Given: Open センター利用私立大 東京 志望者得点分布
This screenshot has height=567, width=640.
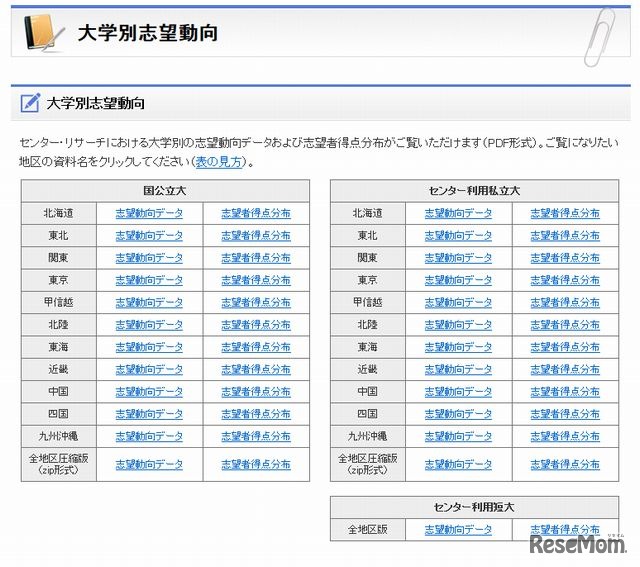Looking at the screenshot, I should click(x=565, y=280).
